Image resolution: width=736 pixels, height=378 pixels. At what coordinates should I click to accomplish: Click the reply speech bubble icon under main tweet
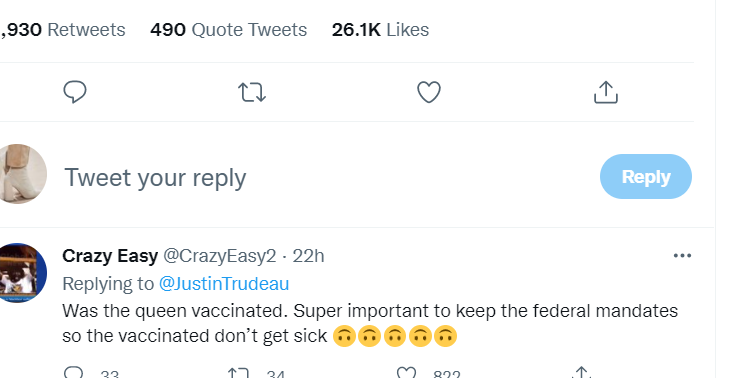click(x=75, y=92)
